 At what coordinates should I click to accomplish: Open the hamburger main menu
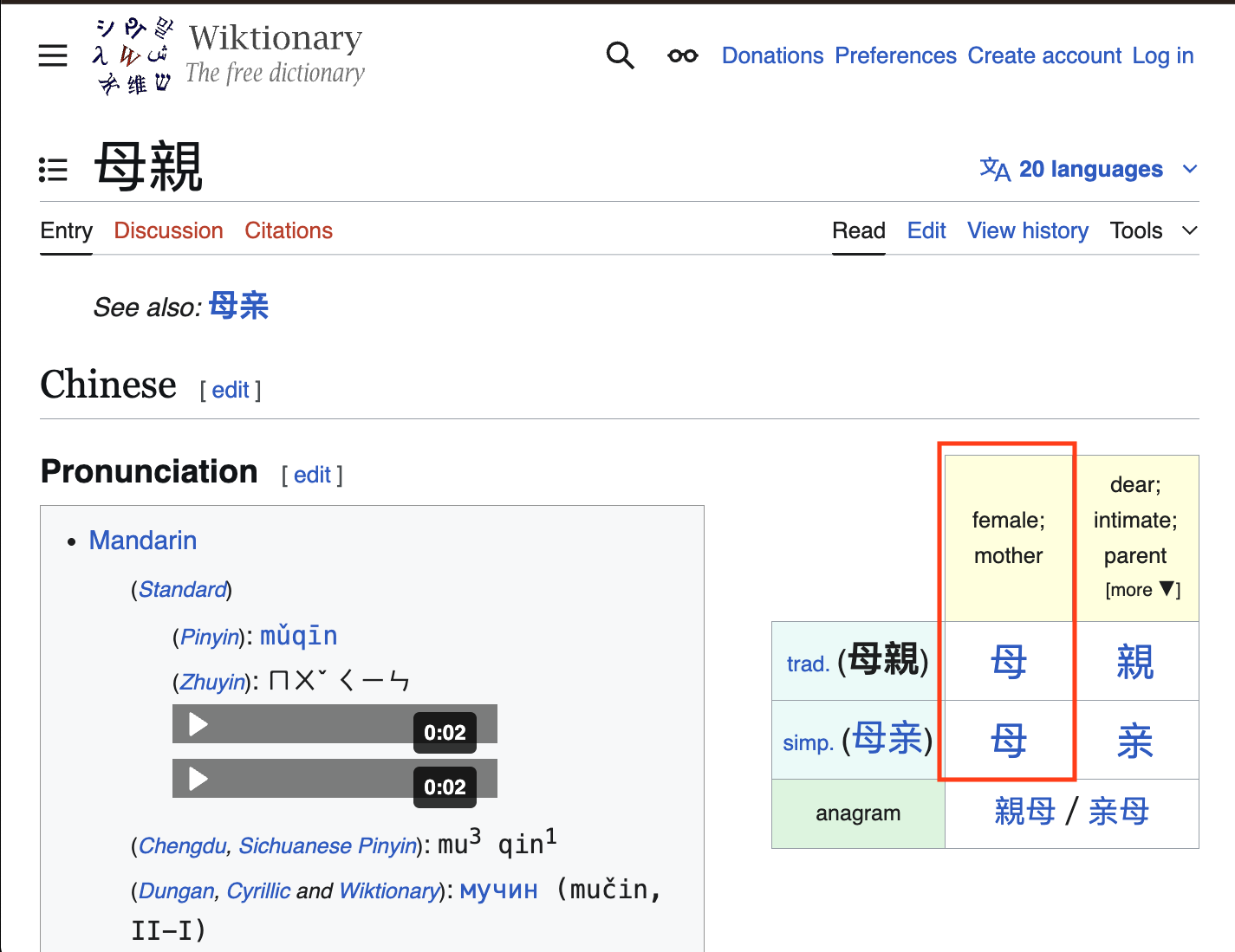(x=53, y=55)
